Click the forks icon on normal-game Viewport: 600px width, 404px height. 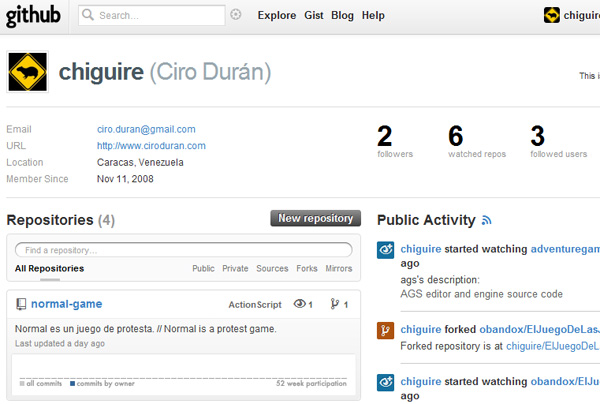335,304
